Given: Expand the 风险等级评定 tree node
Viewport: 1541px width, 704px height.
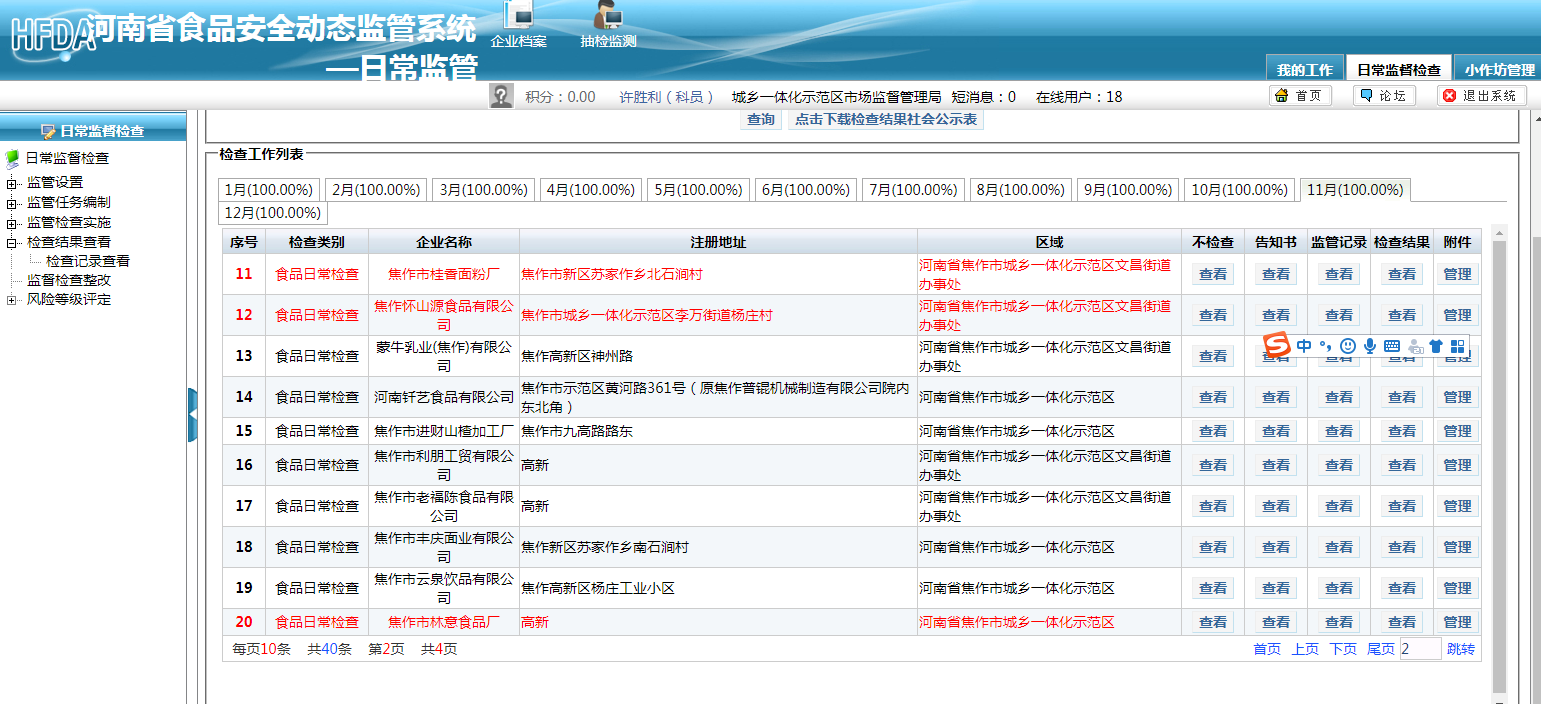Looking at the screenshot, I should click(x=11, y=300).
